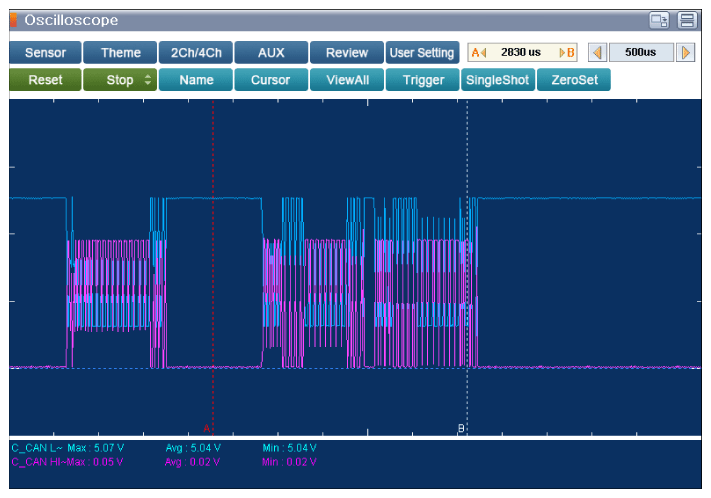This screenshot has width=711, height=498.
Task: Click the panel view icon in title bar
Action: coord(687,20)
